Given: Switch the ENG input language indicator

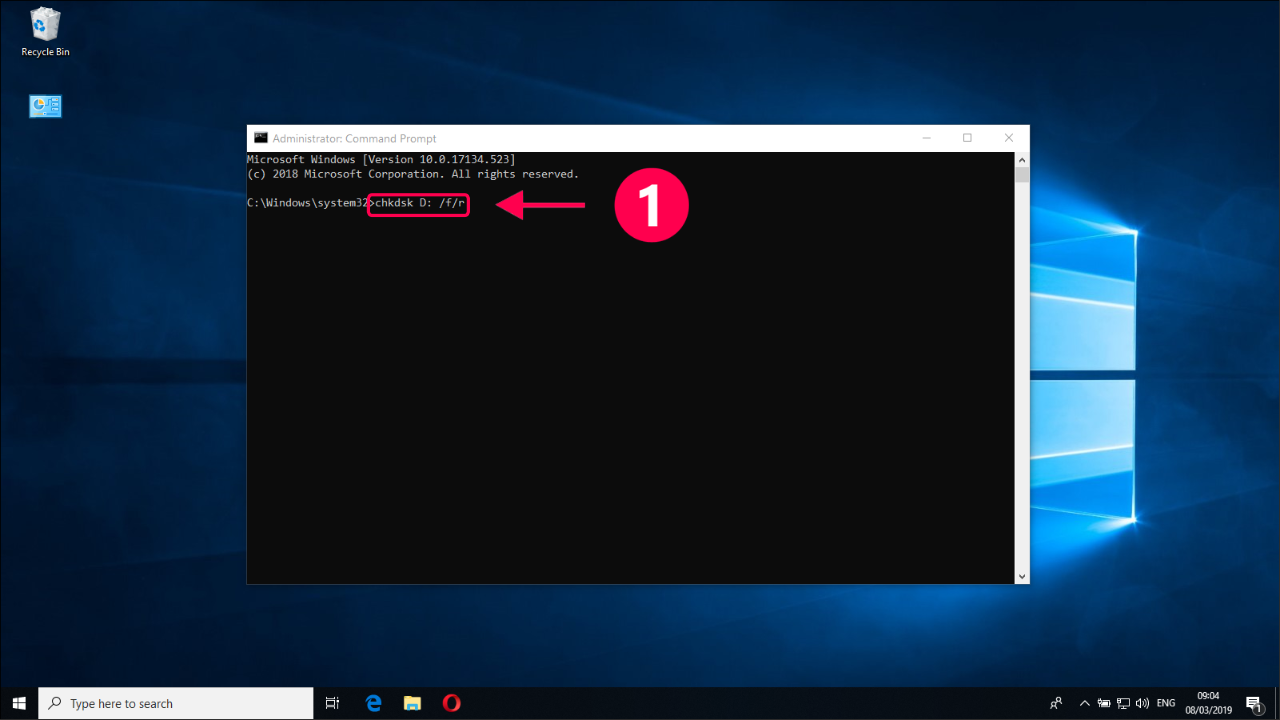Looking at the screenshot, I should [x=1166, y=703].
